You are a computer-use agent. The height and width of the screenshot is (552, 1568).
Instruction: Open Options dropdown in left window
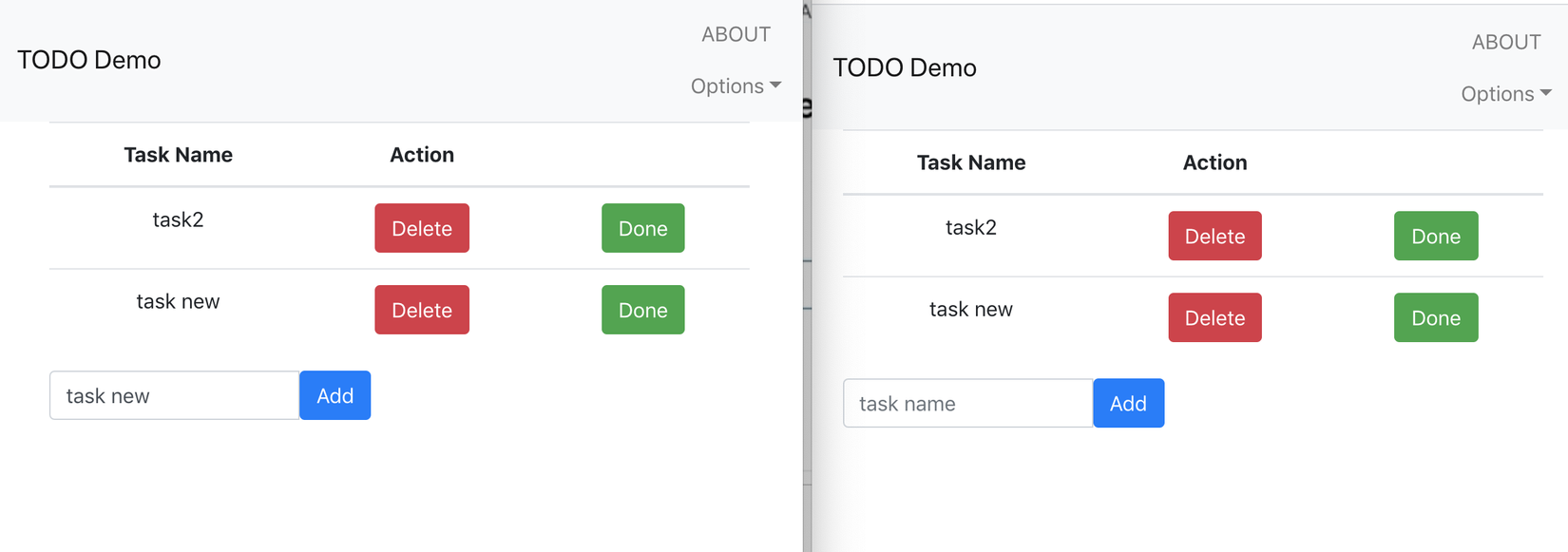(736, 86)
